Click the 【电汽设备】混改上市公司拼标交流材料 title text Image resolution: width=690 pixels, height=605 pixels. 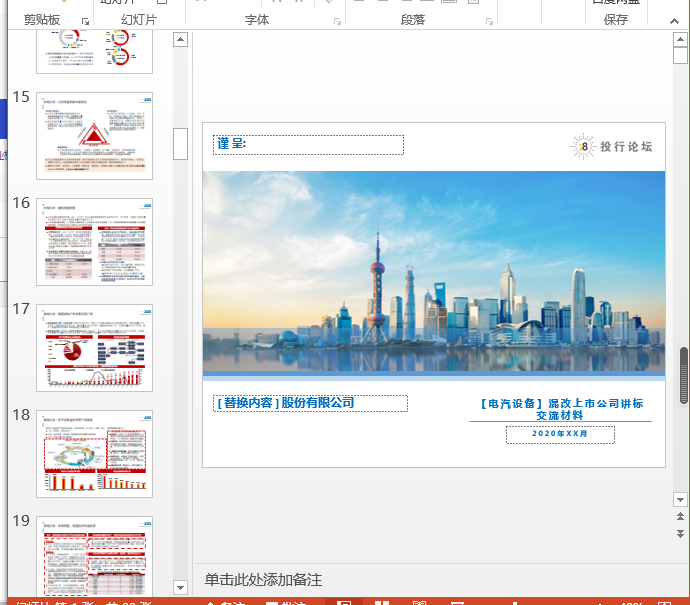560,409
